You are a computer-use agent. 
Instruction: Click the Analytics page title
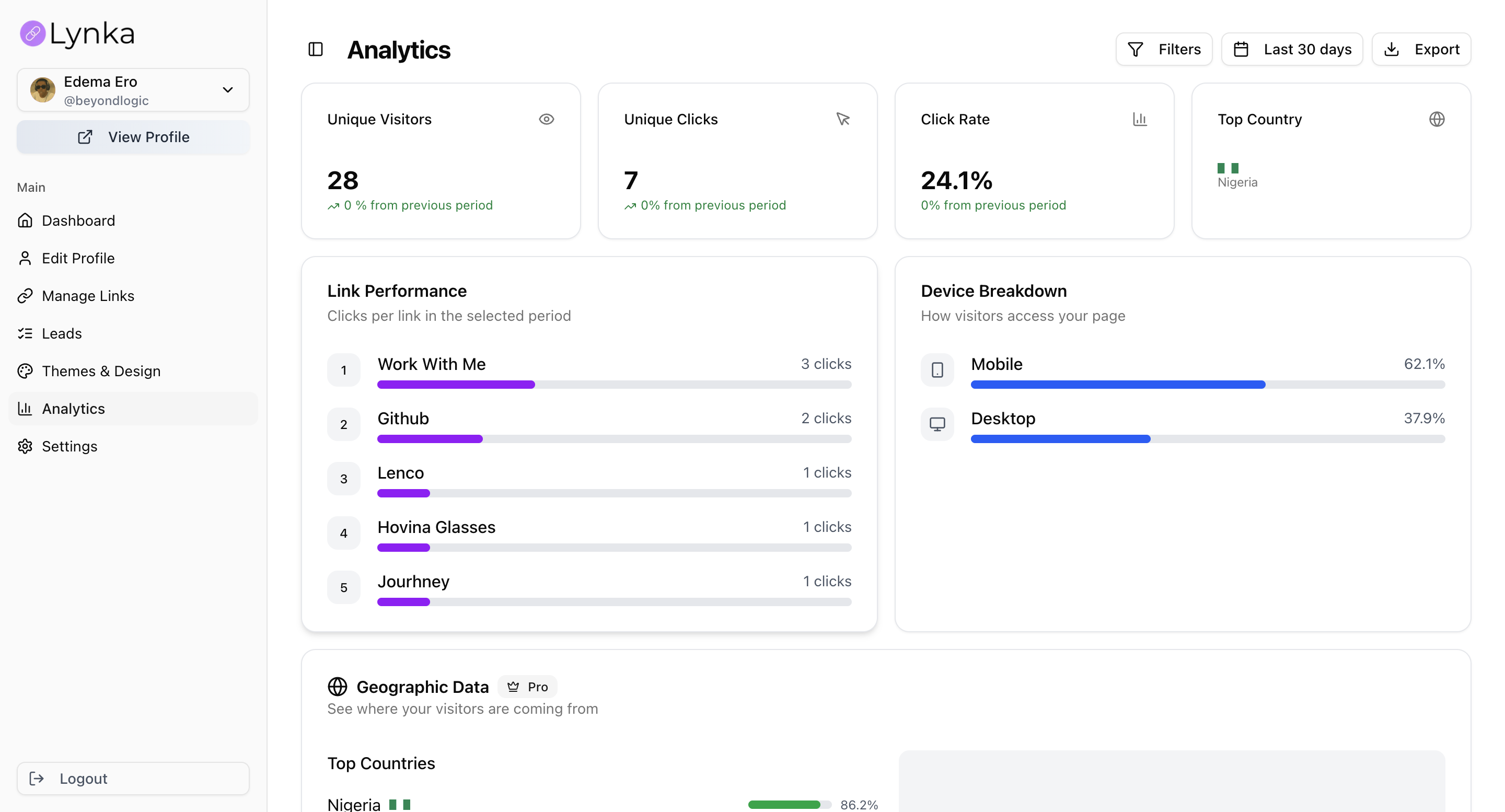point(398,50)
